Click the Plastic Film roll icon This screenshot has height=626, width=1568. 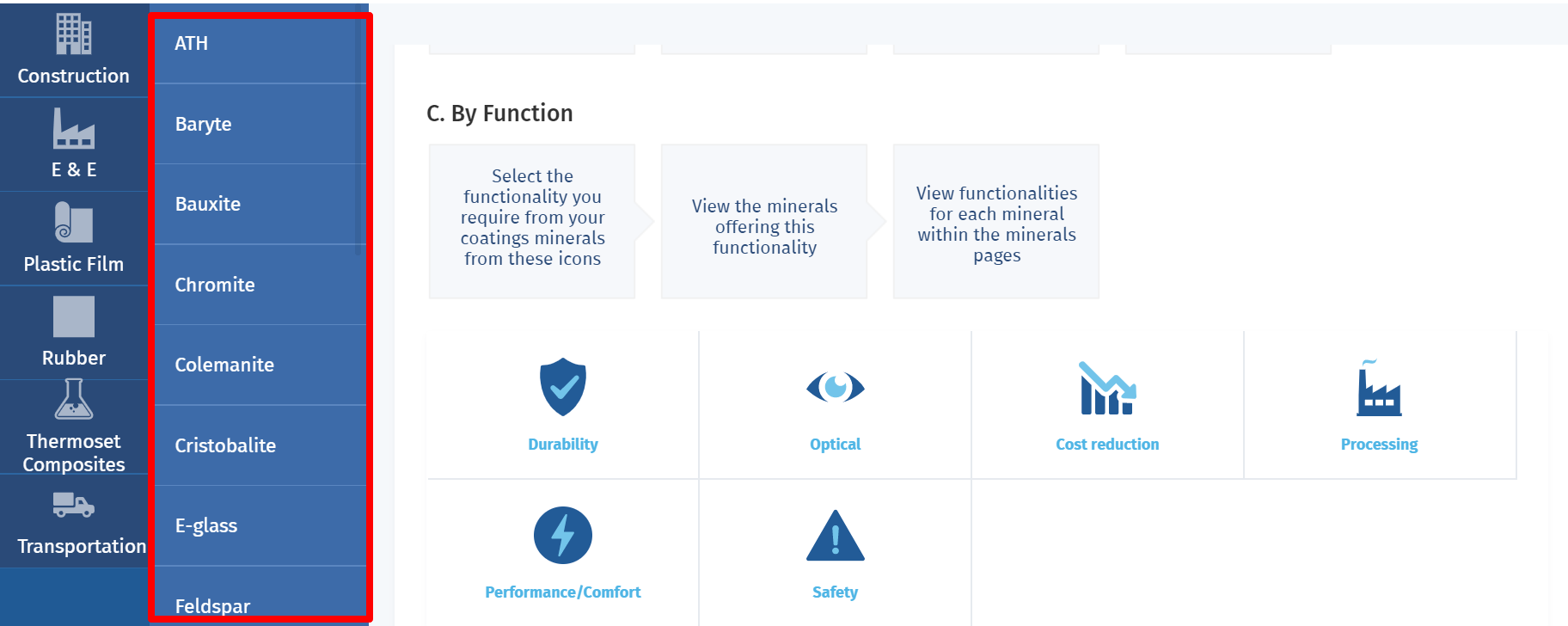pyautogui.click(x=74, y=223)
